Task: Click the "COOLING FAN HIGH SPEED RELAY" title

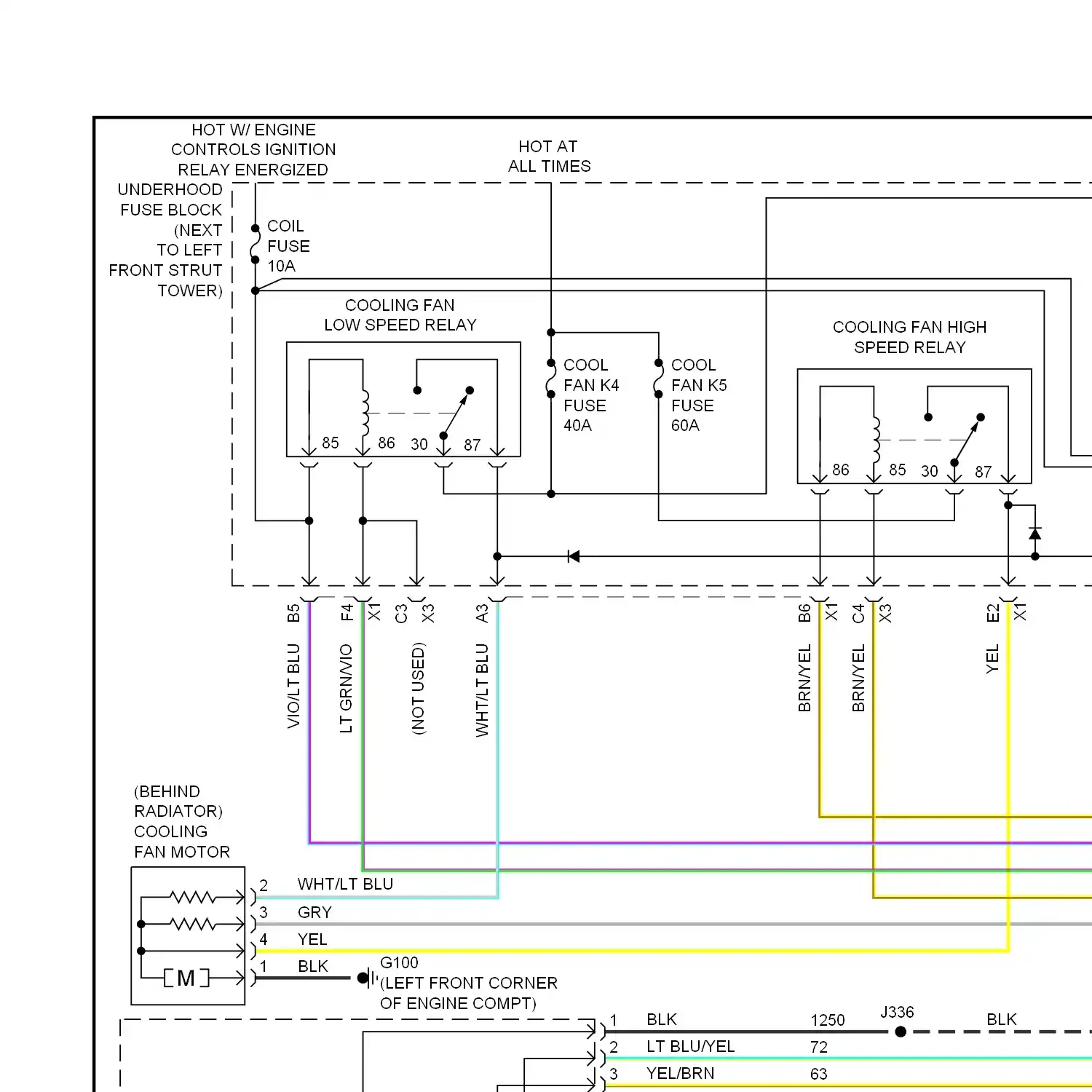Action: (x=909, y=337)
